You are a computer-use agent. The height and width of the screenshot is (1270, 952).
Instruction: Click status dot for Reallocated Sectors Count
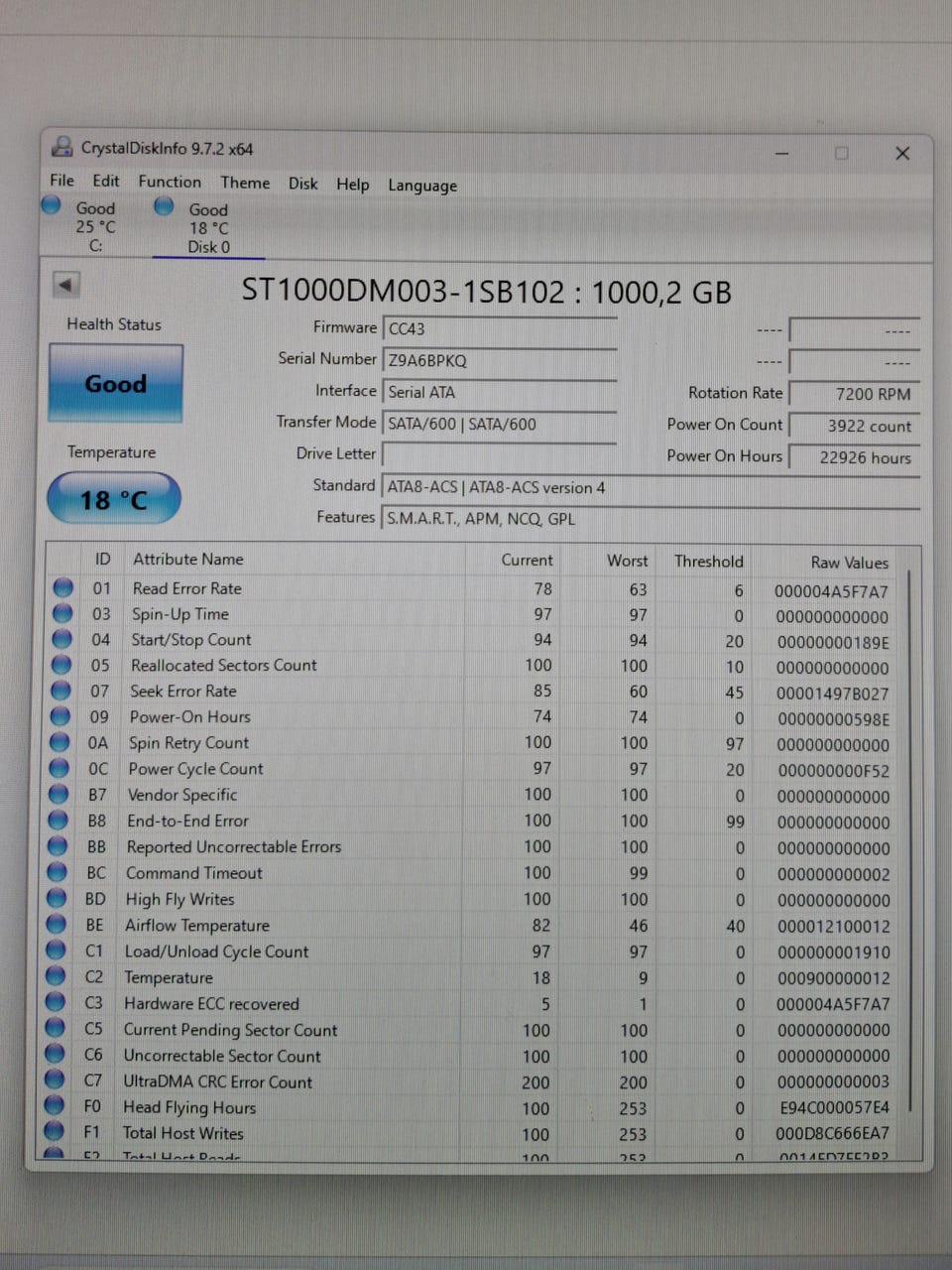click(x=61, y=665)
